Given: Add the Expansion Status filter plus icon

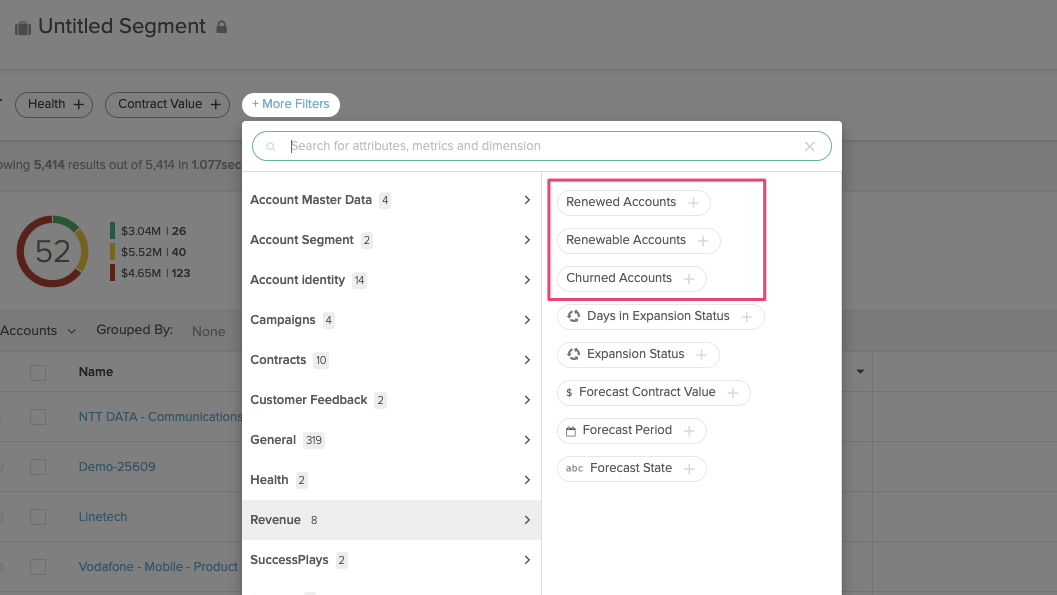Looking at the screenshot, I should [x=701, y=355].
